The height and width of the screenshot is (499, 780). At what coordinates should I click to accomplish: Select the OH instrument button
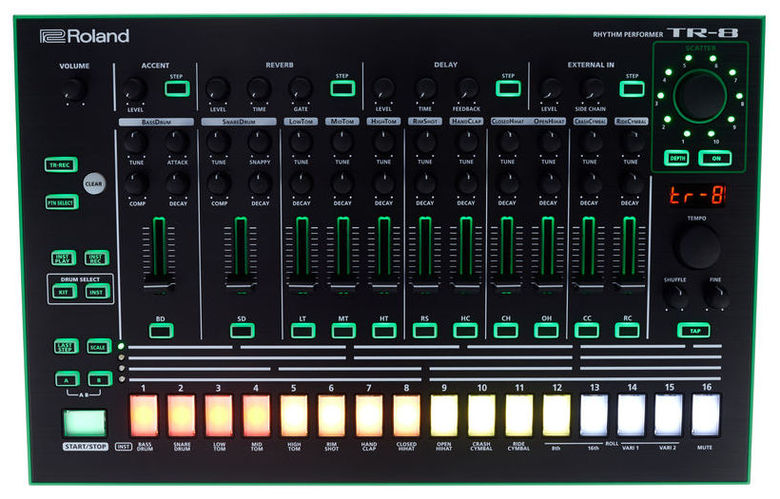point(546,330)
